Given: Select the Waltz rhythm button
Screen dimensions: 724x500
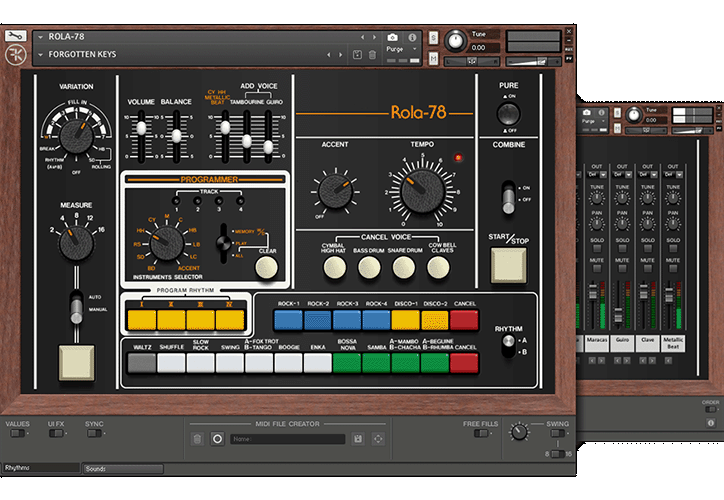Looking at the screenshot, I should pyautogui.click(x=142, y=363).
